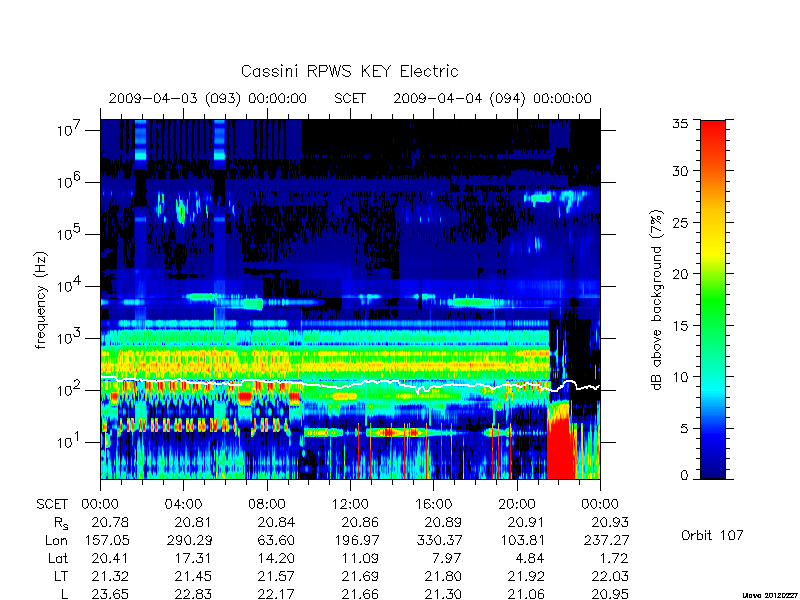Click the Lat value 4.84
Image resolution: width=800 pixels, height=600 pixels.
click(531, 558)
